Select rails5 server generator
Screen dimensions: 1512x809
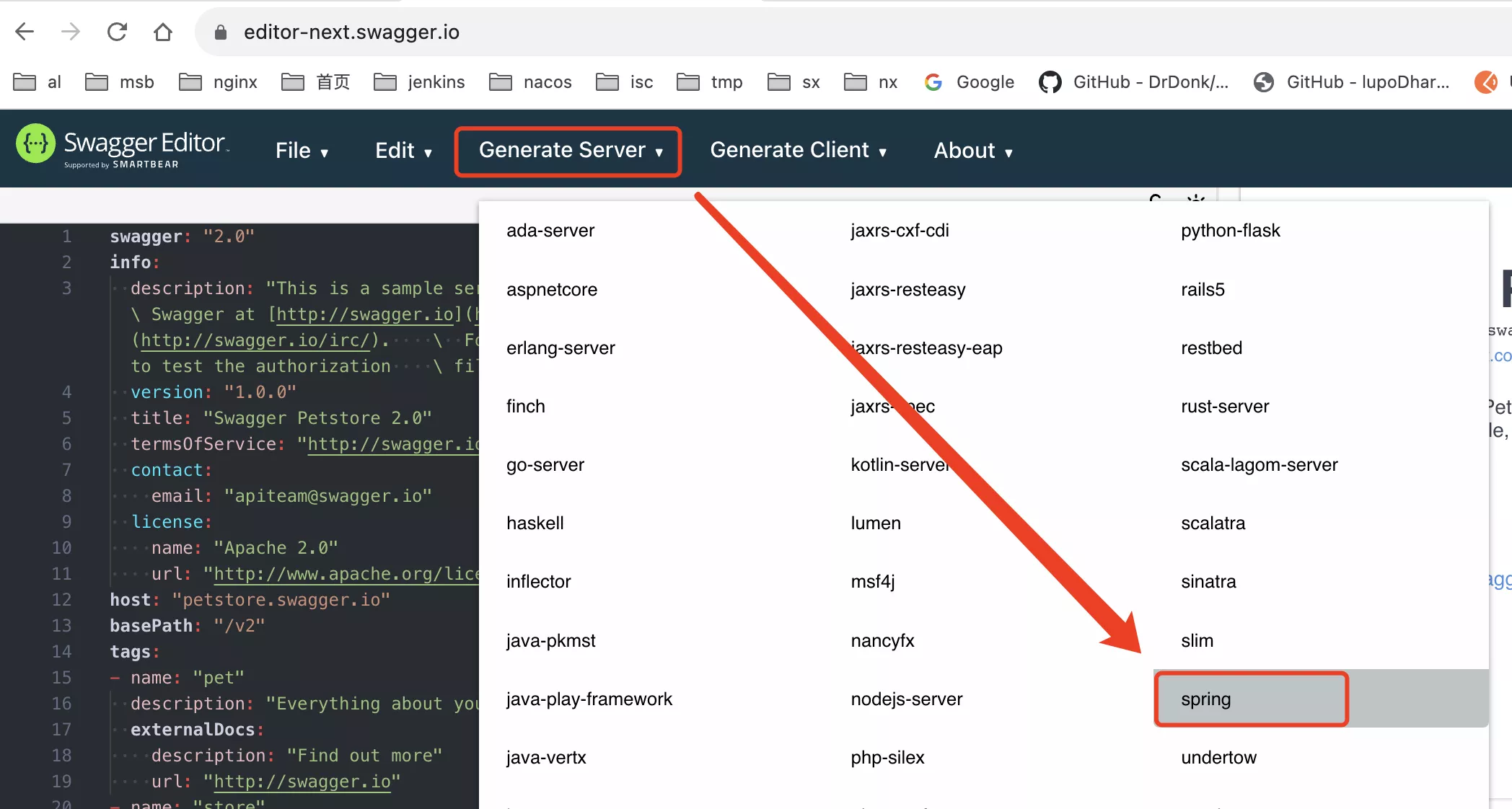coord(1203,290)
